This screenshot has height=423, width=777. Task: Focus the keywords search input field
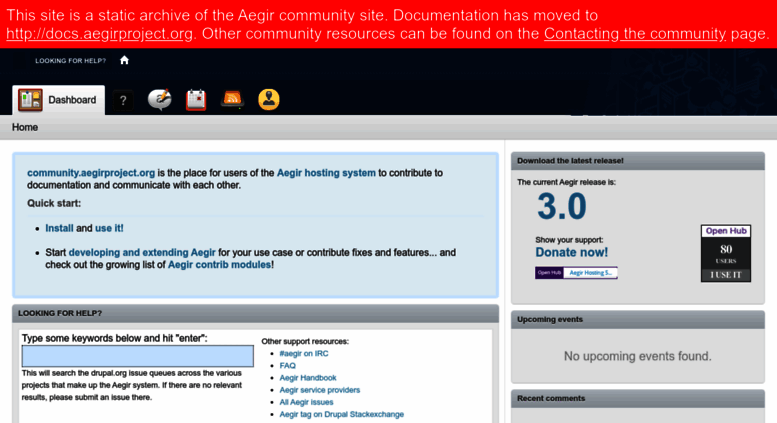coord(138,356)
